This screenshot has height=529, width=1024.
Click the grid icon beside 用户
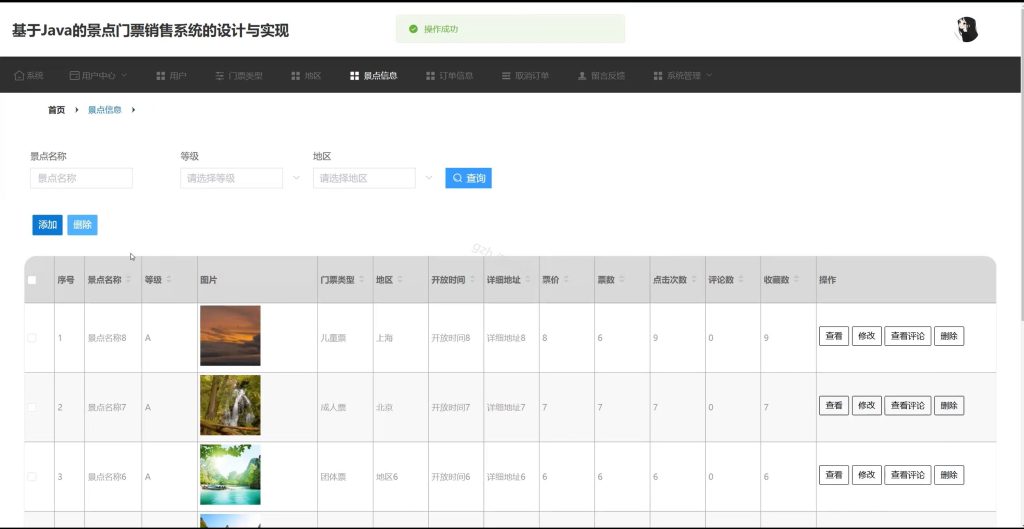point(161,76)
